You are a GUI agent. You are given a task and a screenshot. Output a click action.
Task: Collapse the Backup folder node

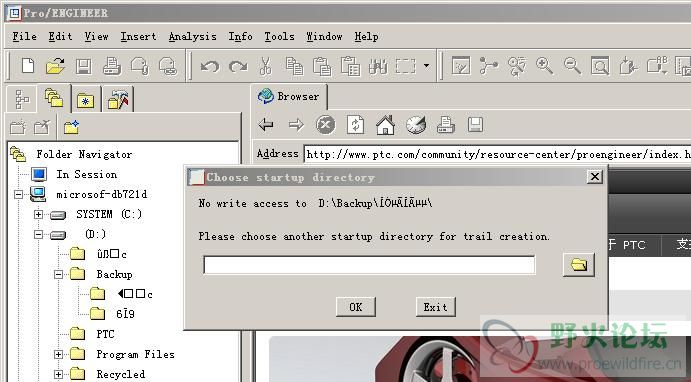click(58, 274)
